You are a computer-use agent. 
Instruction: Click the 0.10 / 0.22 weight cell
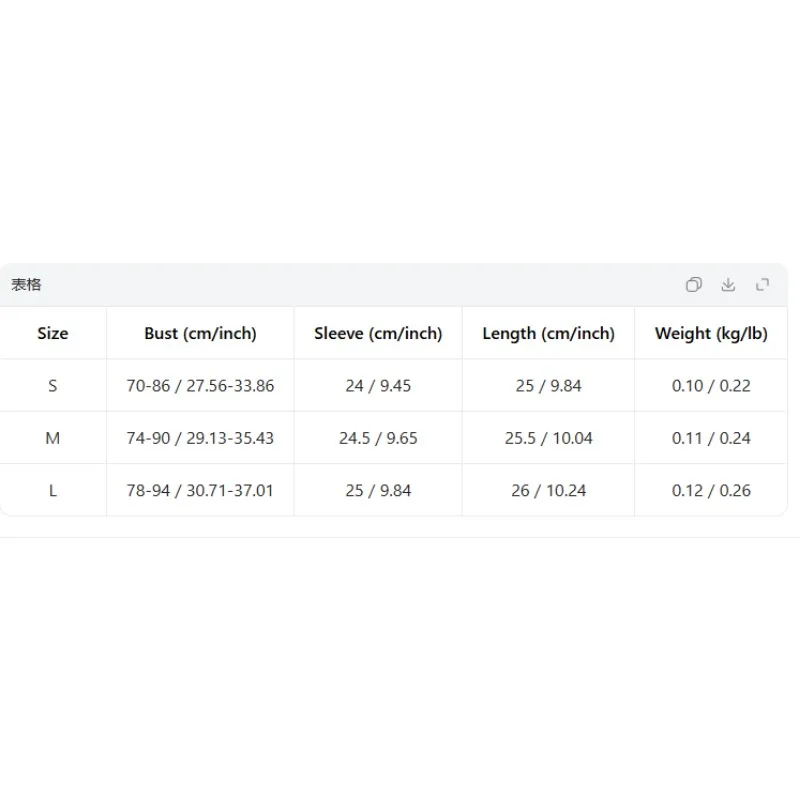tap(711, 386)
